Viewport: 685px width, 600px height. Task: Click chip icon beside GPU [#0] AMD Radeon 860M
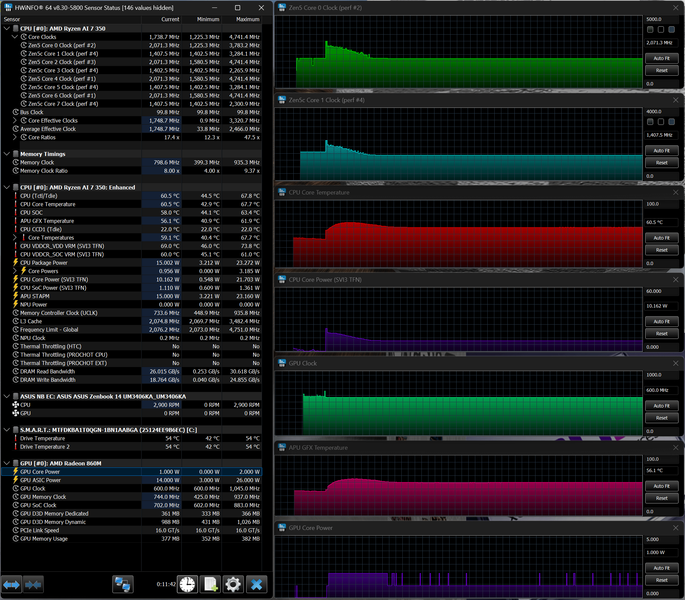[16, 463]
